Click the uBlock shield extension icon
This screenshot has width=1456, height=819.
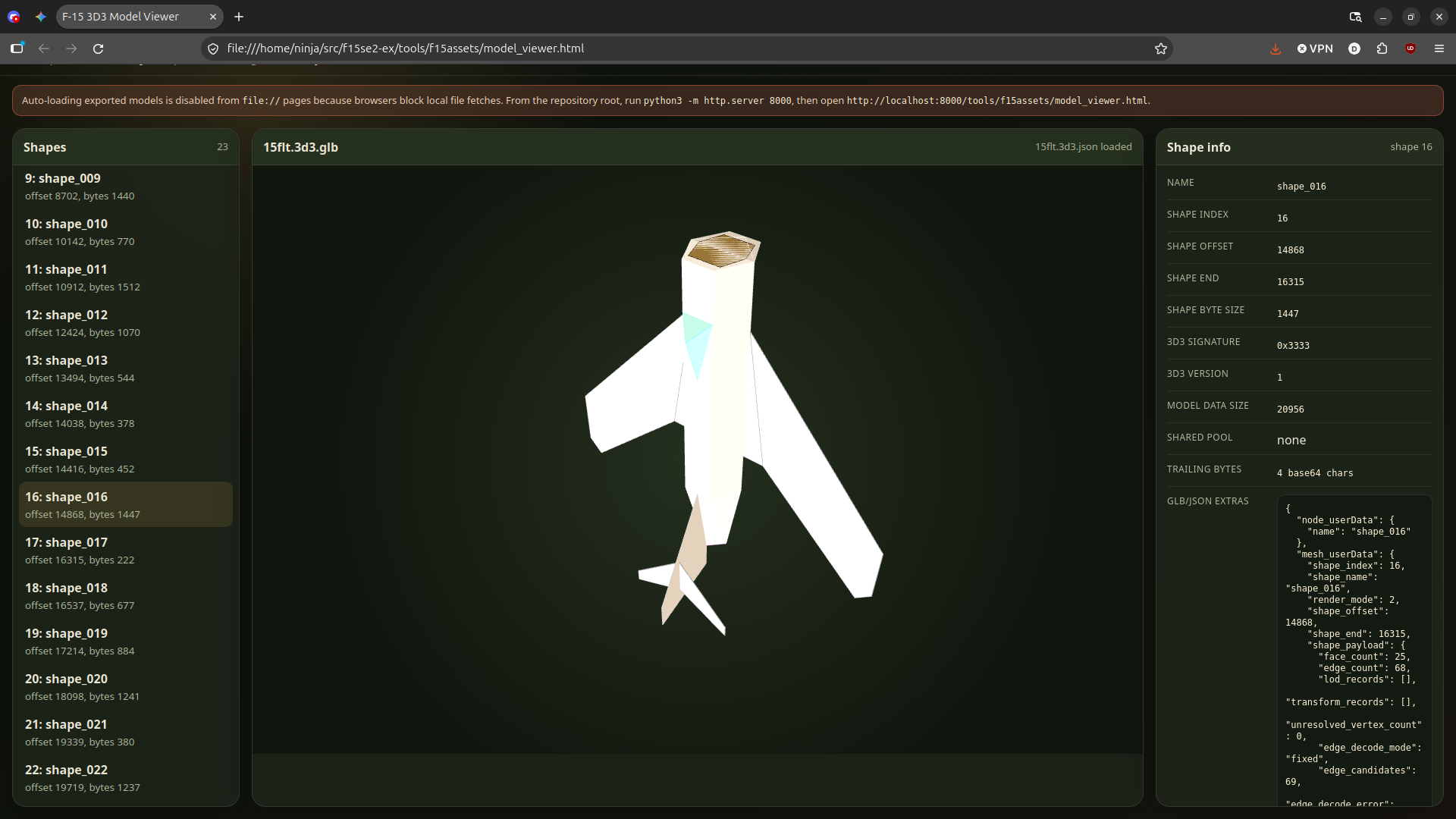click(1410, 49)
